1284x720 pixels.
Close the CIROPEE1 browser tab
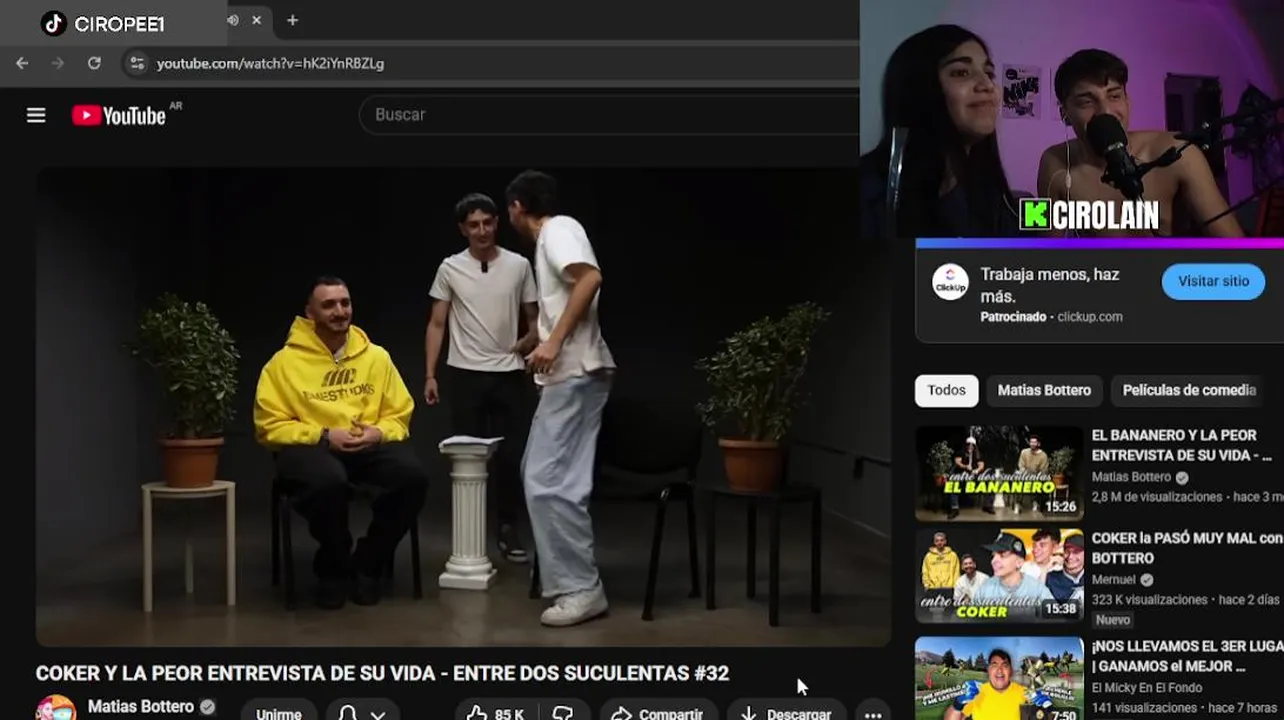point(257,20)
